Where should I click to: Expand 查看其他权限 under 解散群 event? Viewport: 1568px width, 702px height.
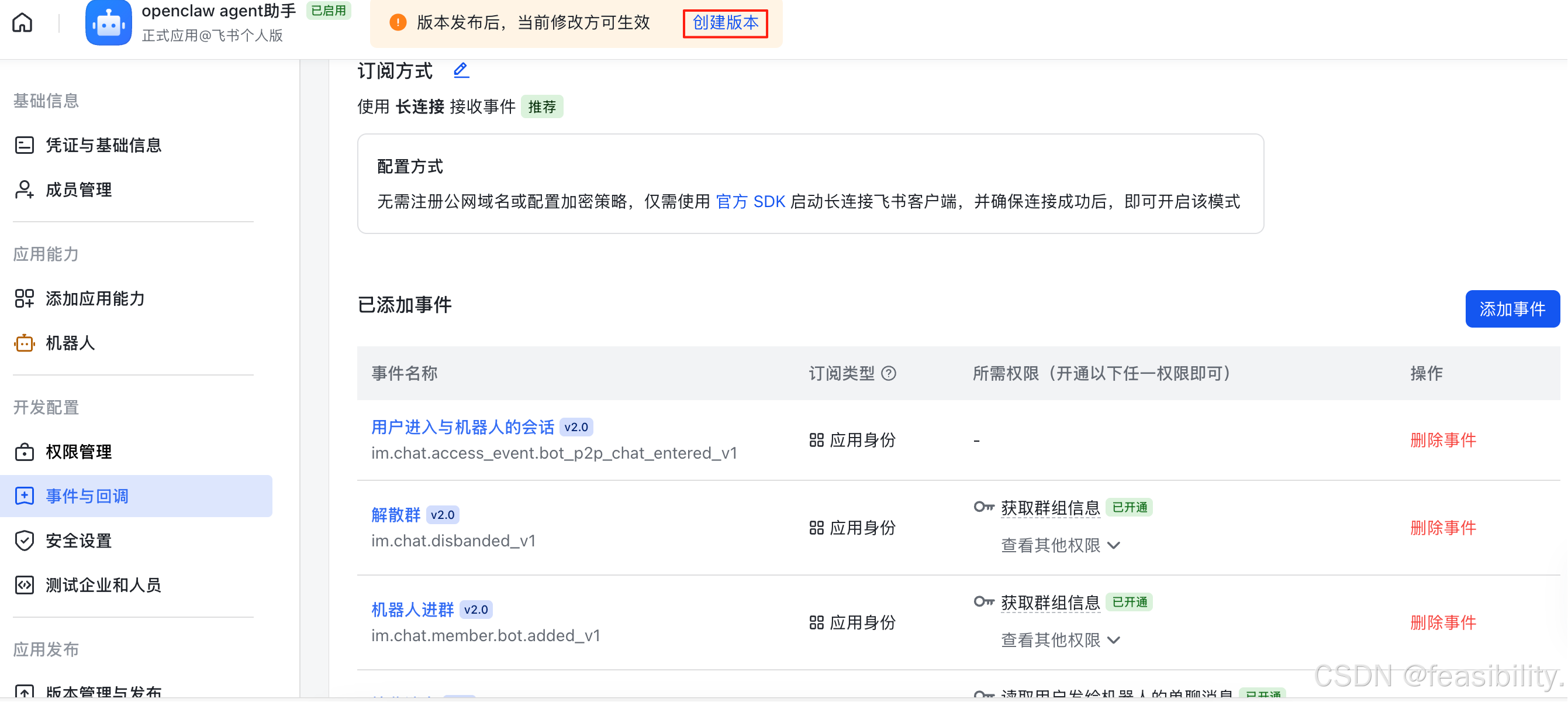[x=1060, y=546]
